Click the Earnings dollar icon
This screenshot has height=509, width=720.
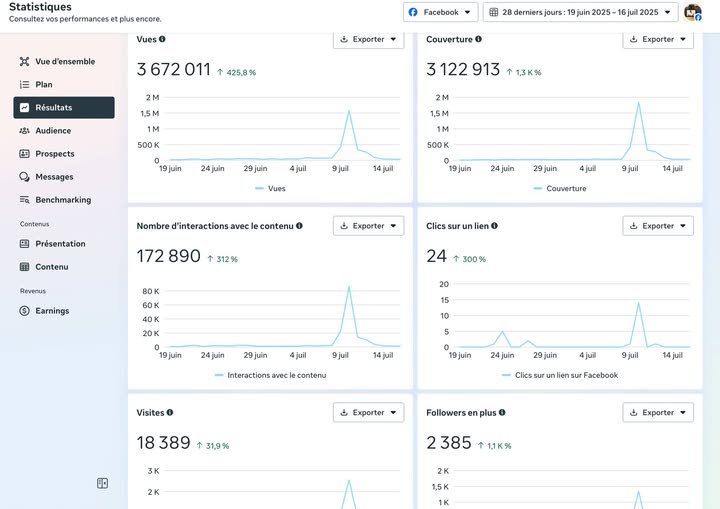coord(25,311)
